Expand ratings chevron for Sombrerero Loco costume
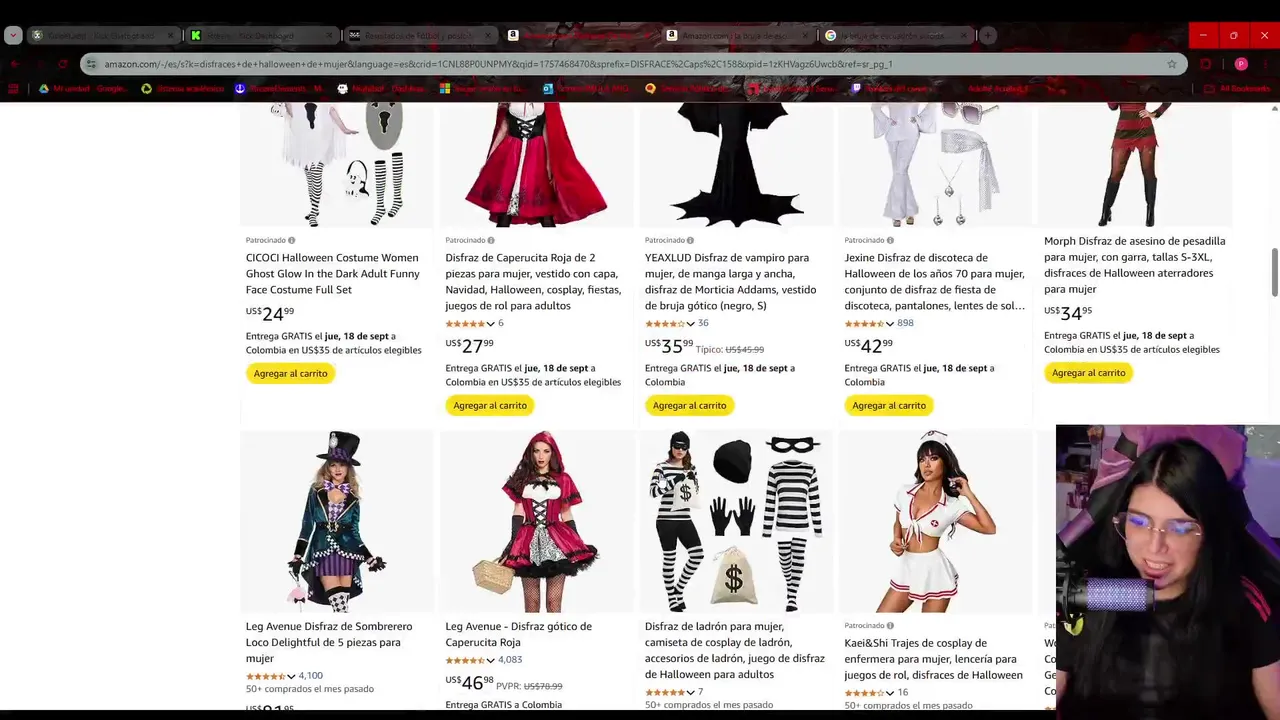1280x720 pixels. coord(291,677)
